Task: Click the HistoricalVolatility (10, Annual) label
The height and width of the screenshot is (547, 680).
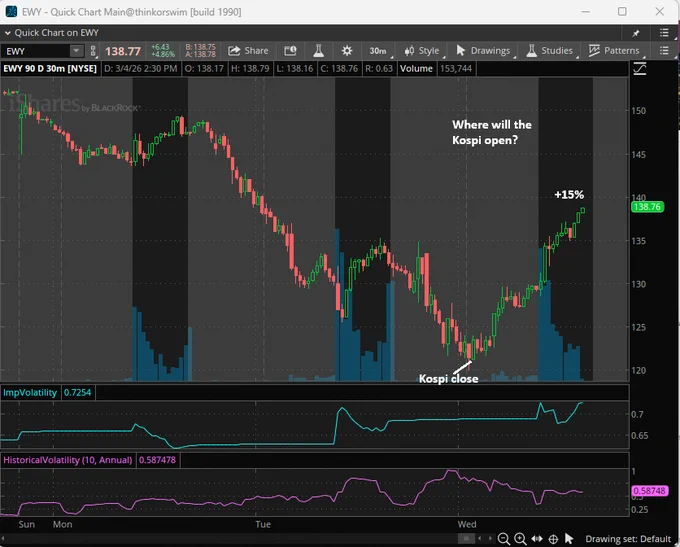Action: [x=68, y=460]
